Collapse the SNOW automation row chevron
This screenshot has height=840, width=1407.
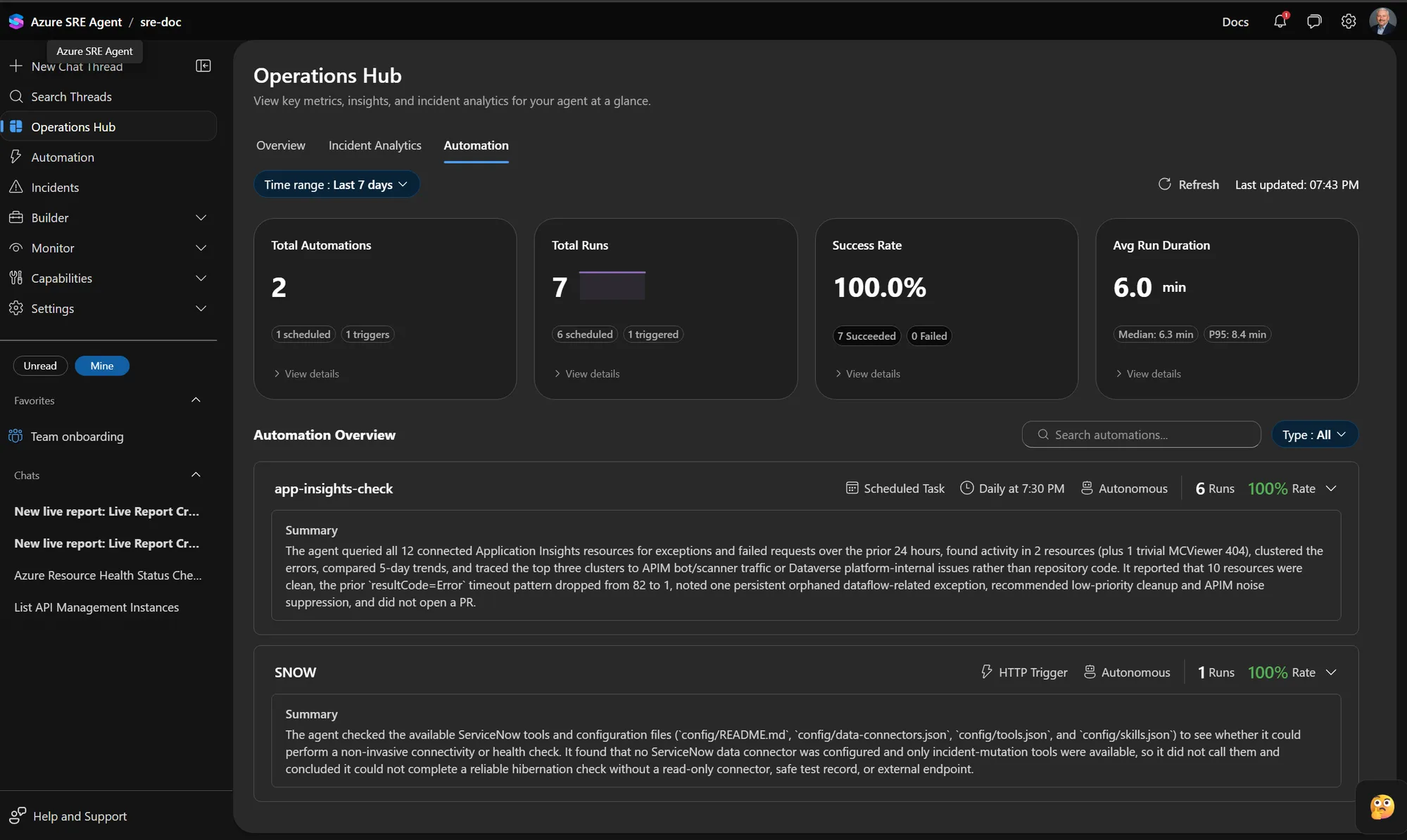click(1331, 672)
